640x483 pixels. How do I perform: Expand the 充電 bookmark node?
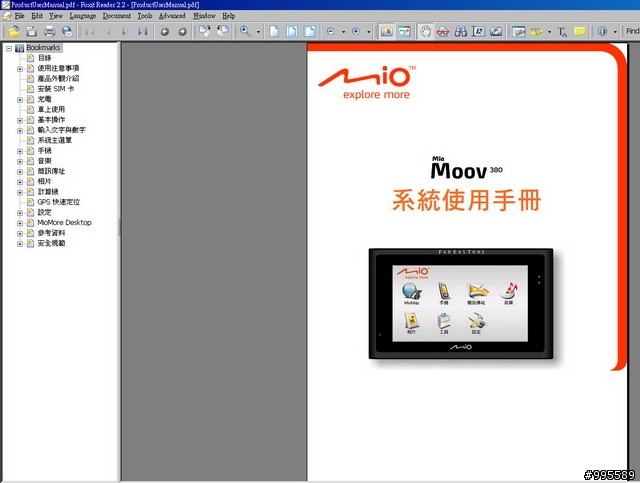coord(20,100)
